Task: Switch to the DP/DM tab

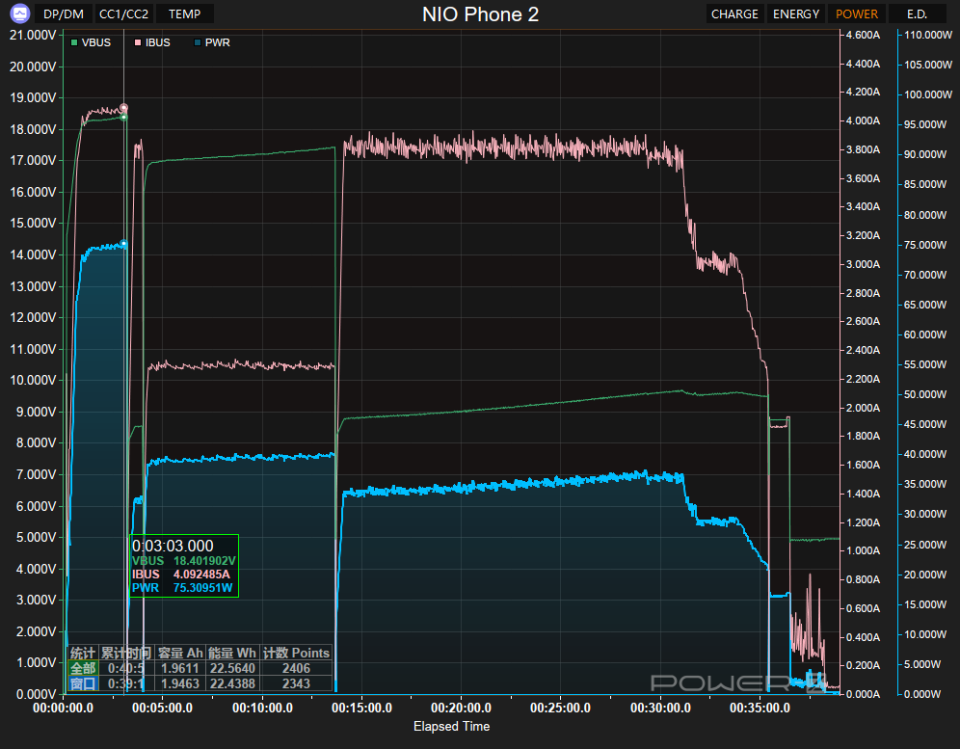Action: [63, 14]
